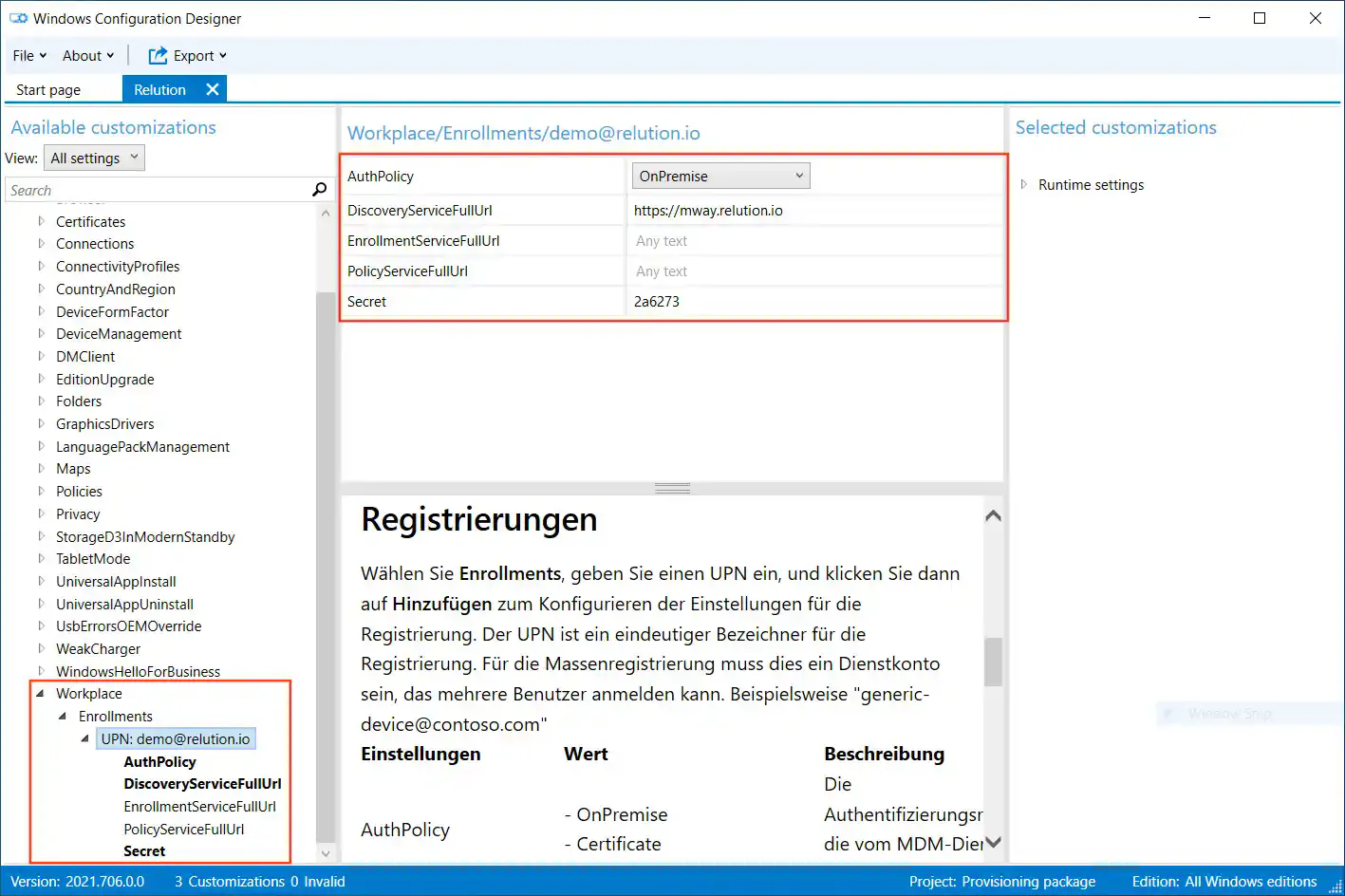Collapse the Enrollments tree node
Viewport: 1345px width, 896px height.
coord(61,716)
